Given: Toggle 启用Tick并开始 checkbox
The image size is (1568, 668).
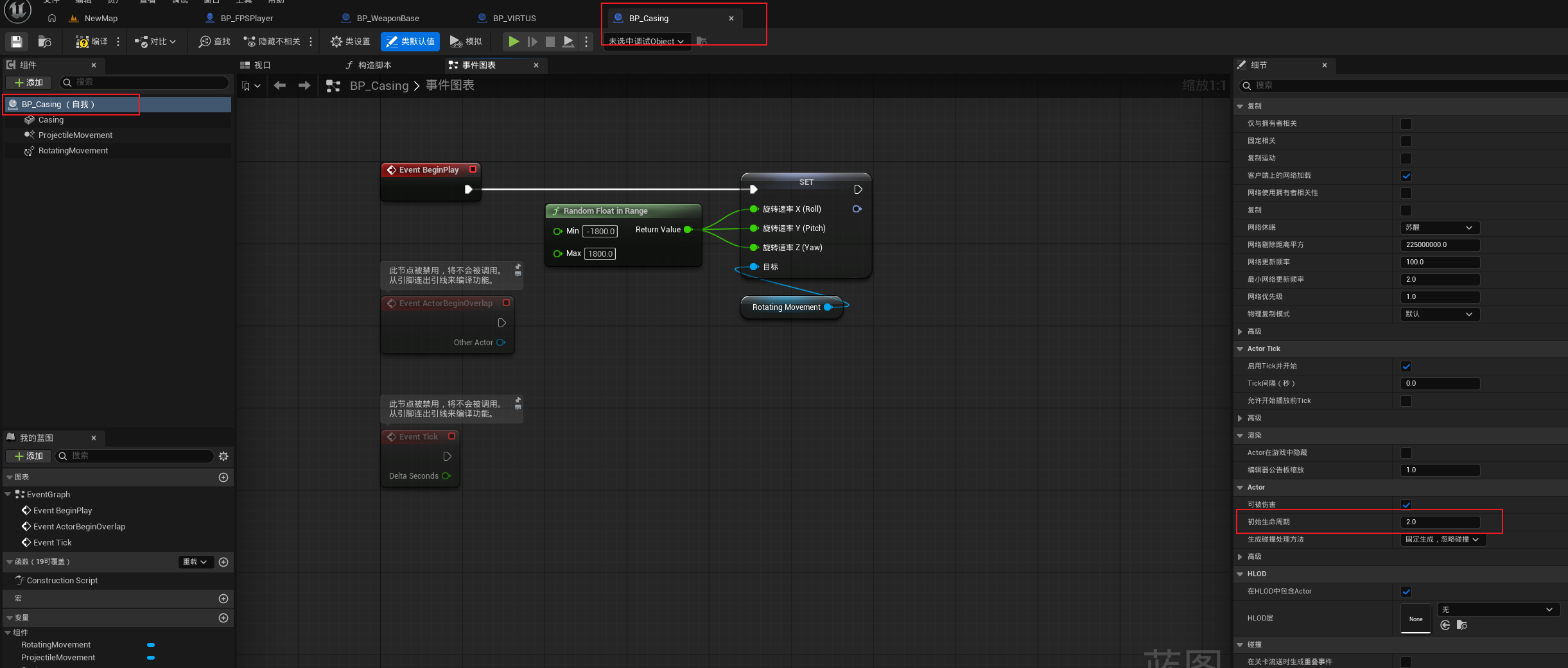Looking at the screenshot, I should [1406, 366].
